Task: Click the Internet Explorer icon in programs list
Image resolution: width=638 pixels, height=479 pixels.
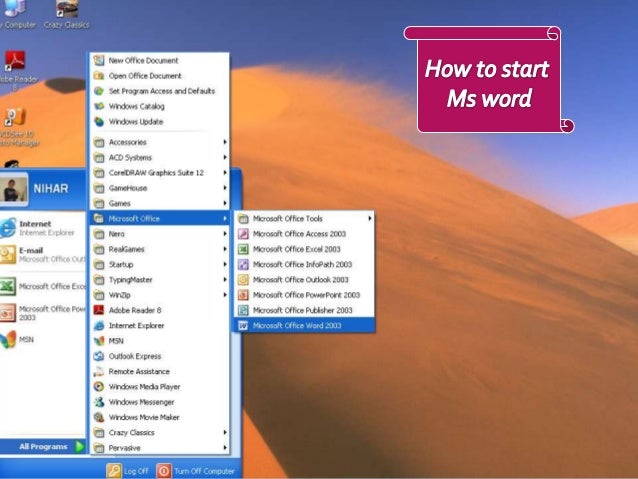Action: (99, 326)
